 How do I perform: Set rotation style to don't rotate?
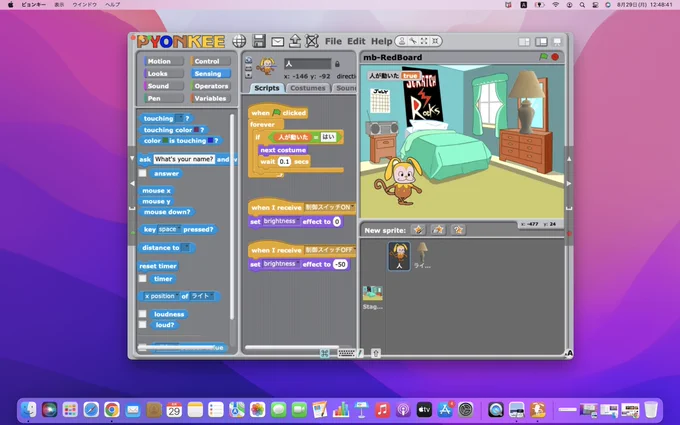pos(248,75)
